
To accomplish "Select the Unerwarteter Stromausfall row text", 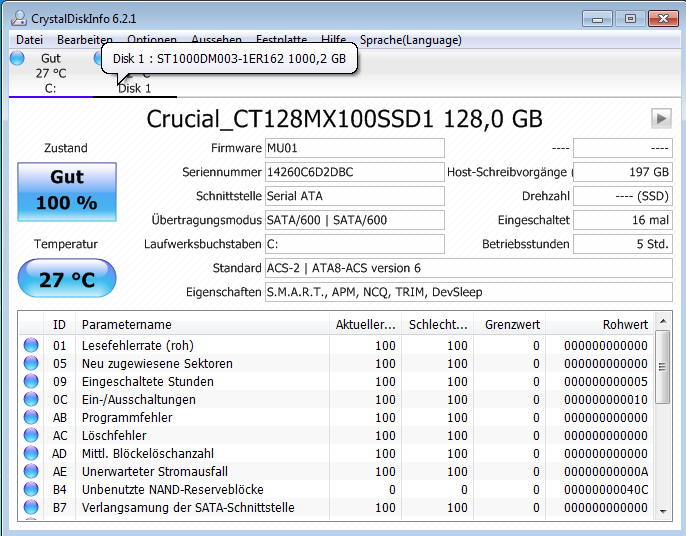I will click(154, 471).
